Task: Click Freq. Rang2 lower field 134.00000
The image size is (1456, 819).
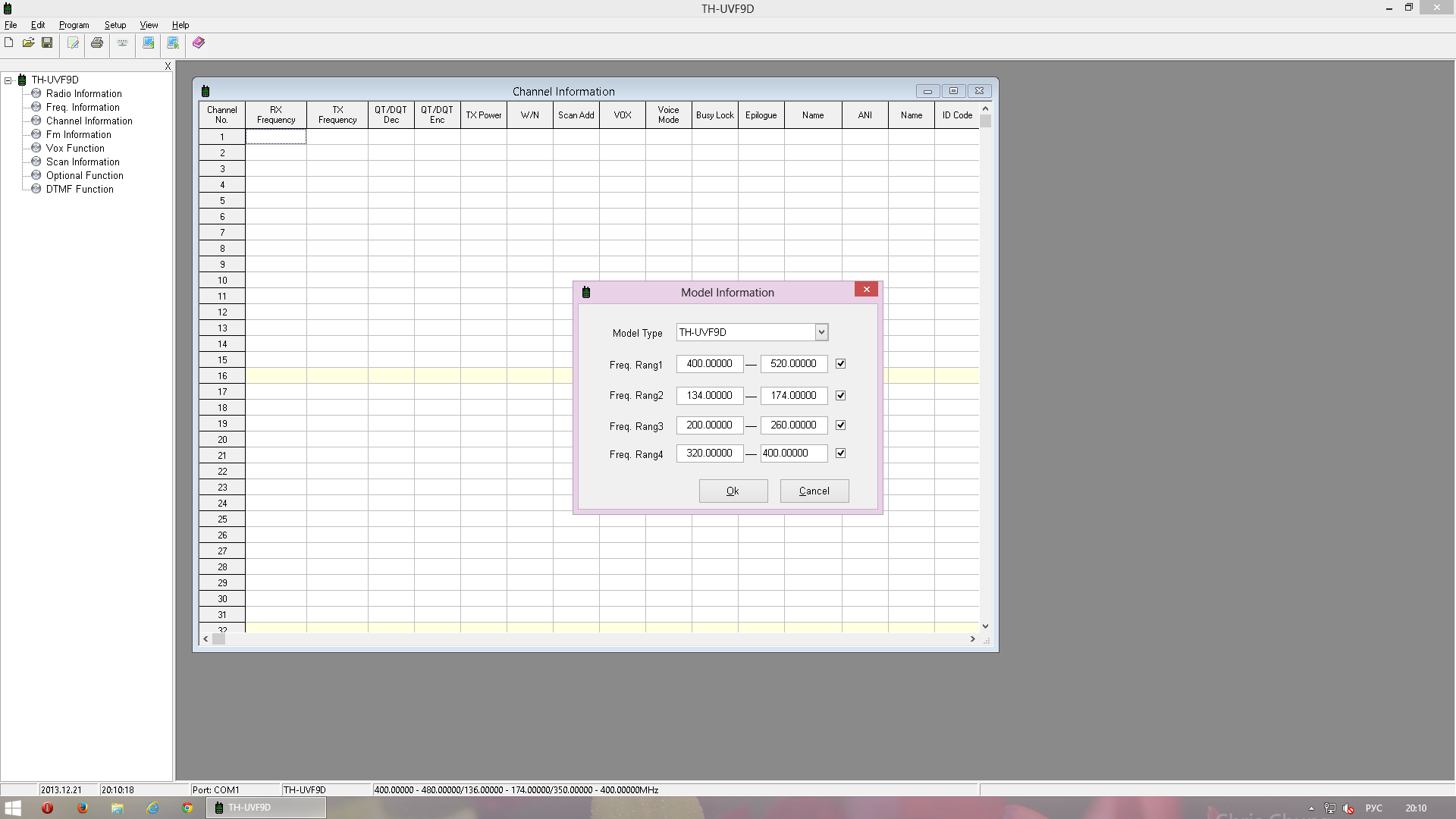Action: pos(710,396)
